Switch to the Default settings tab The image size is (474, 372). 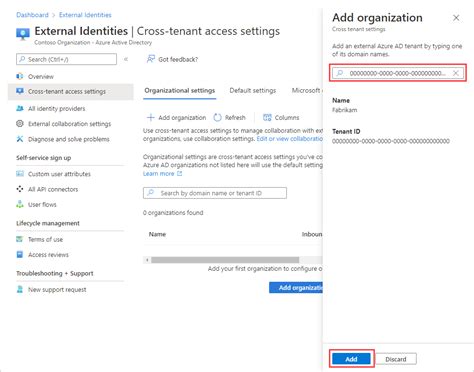[x=253, y=90]
